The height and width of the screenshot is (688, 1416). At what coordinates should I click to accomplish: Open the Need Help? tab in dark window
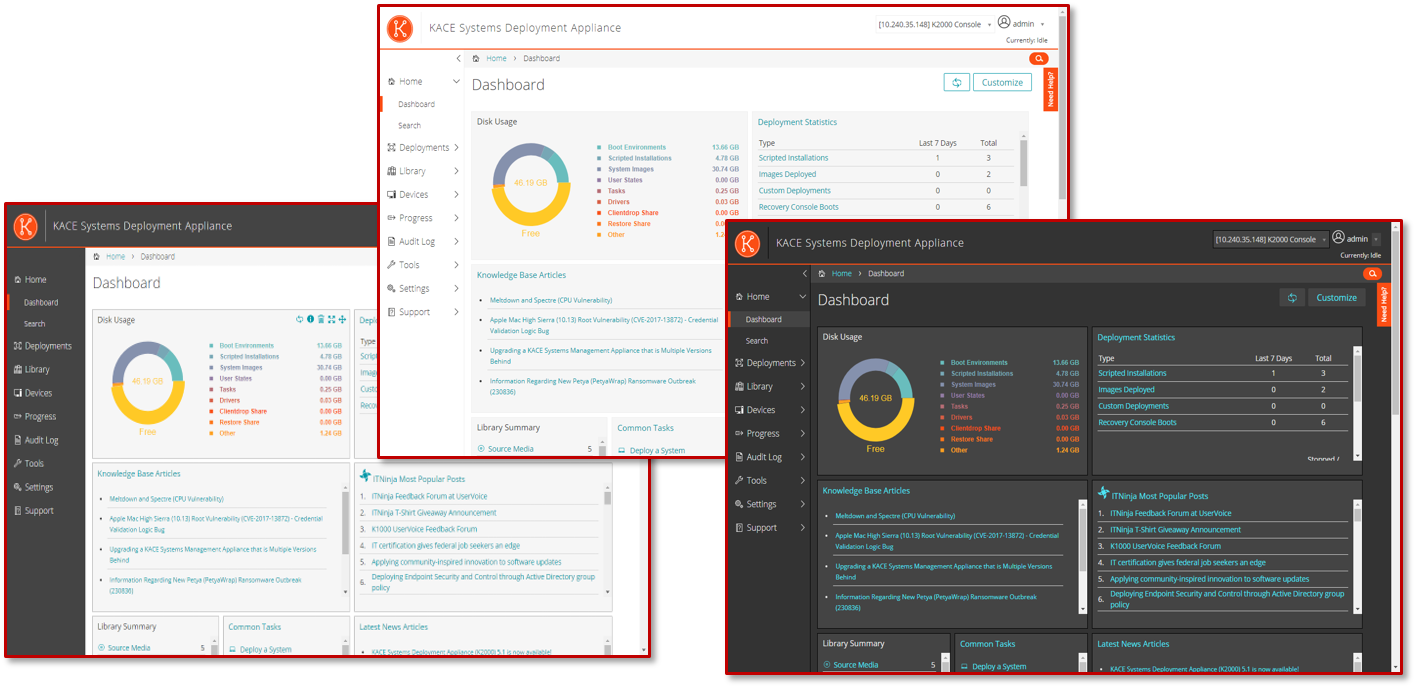(x=1384, y=304)
